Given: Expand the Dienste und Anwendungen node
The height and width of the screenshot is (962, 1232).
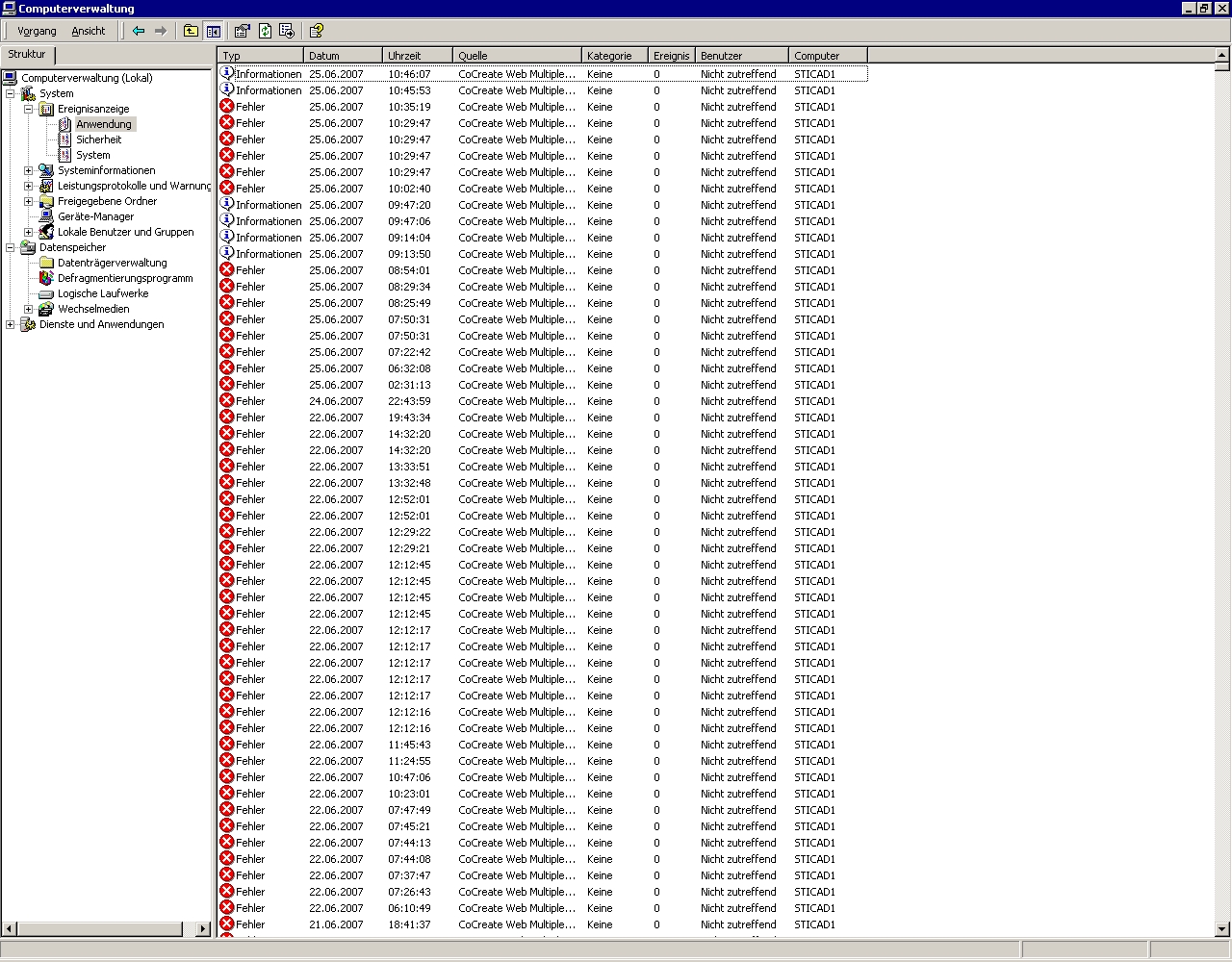Looking at the screenshot, I should click(x=11, y=324).
